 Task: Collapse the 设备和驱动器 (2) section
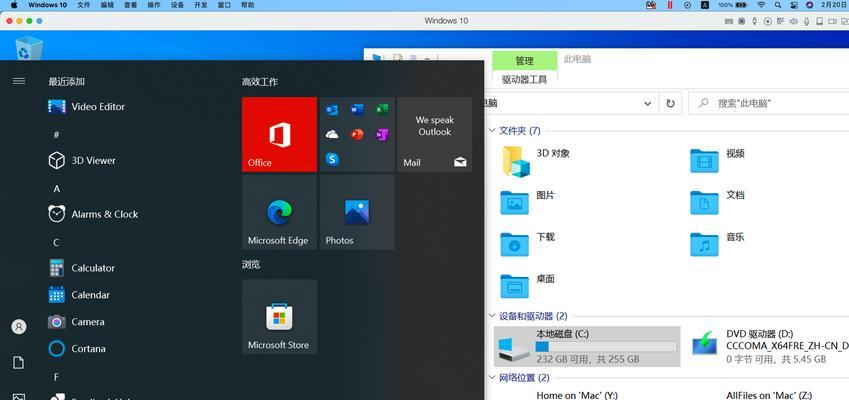click(x=492, y=316)
